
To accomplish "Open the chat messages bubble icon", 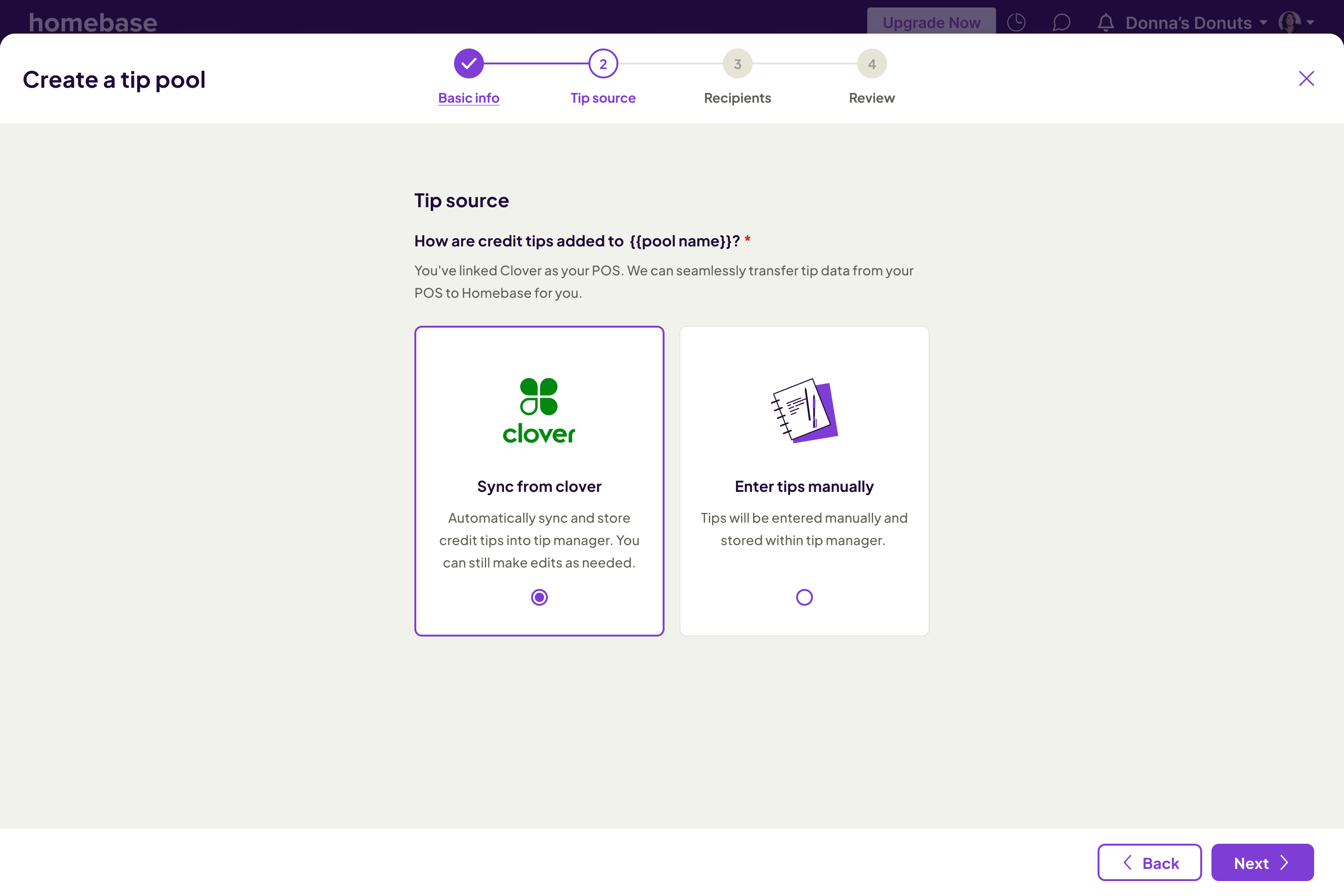I will (1061, 22).
